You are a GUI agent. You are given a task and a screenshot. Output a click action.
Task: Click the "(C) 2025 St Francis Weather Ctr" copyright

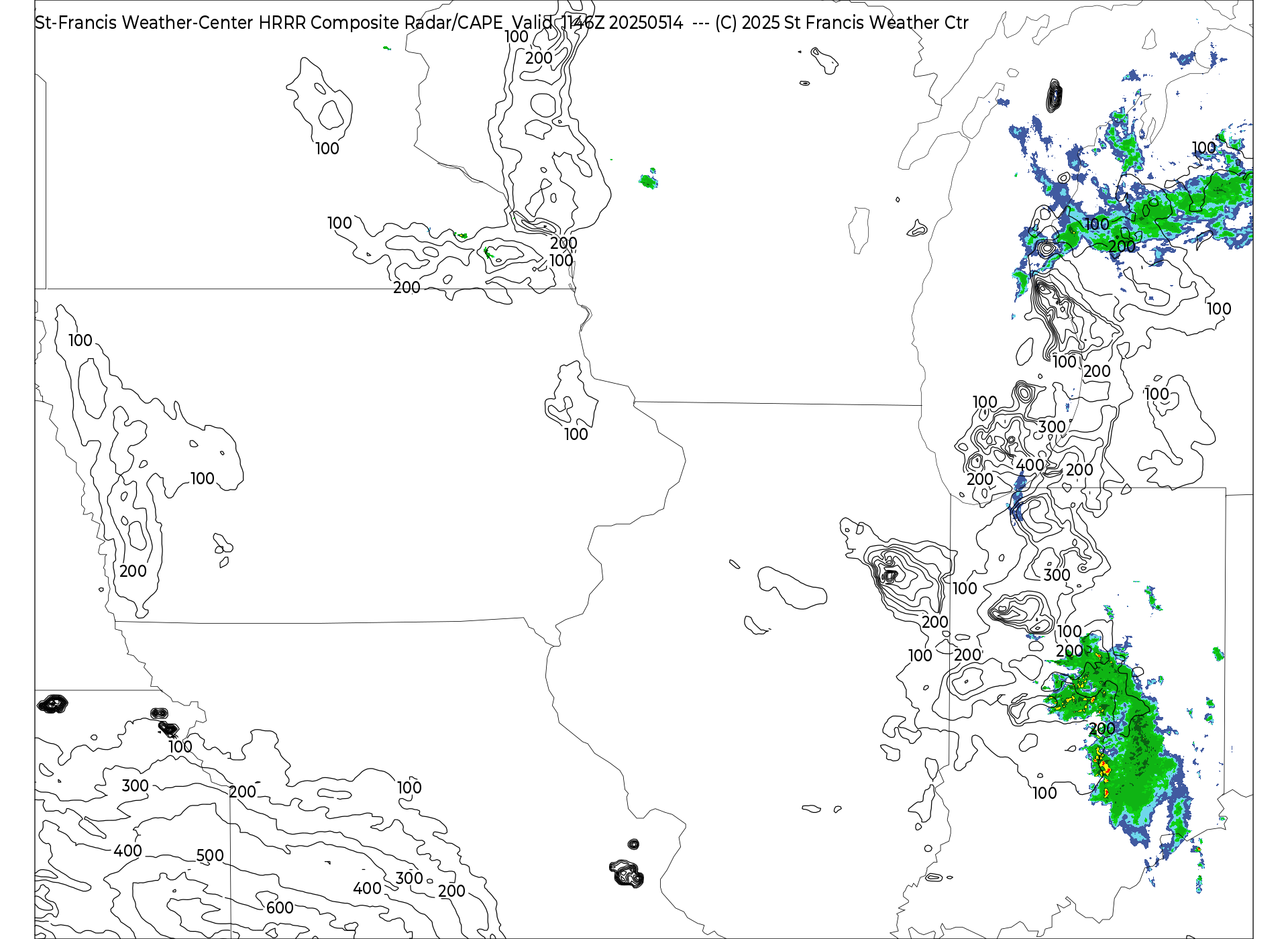[x=841, y=23]
